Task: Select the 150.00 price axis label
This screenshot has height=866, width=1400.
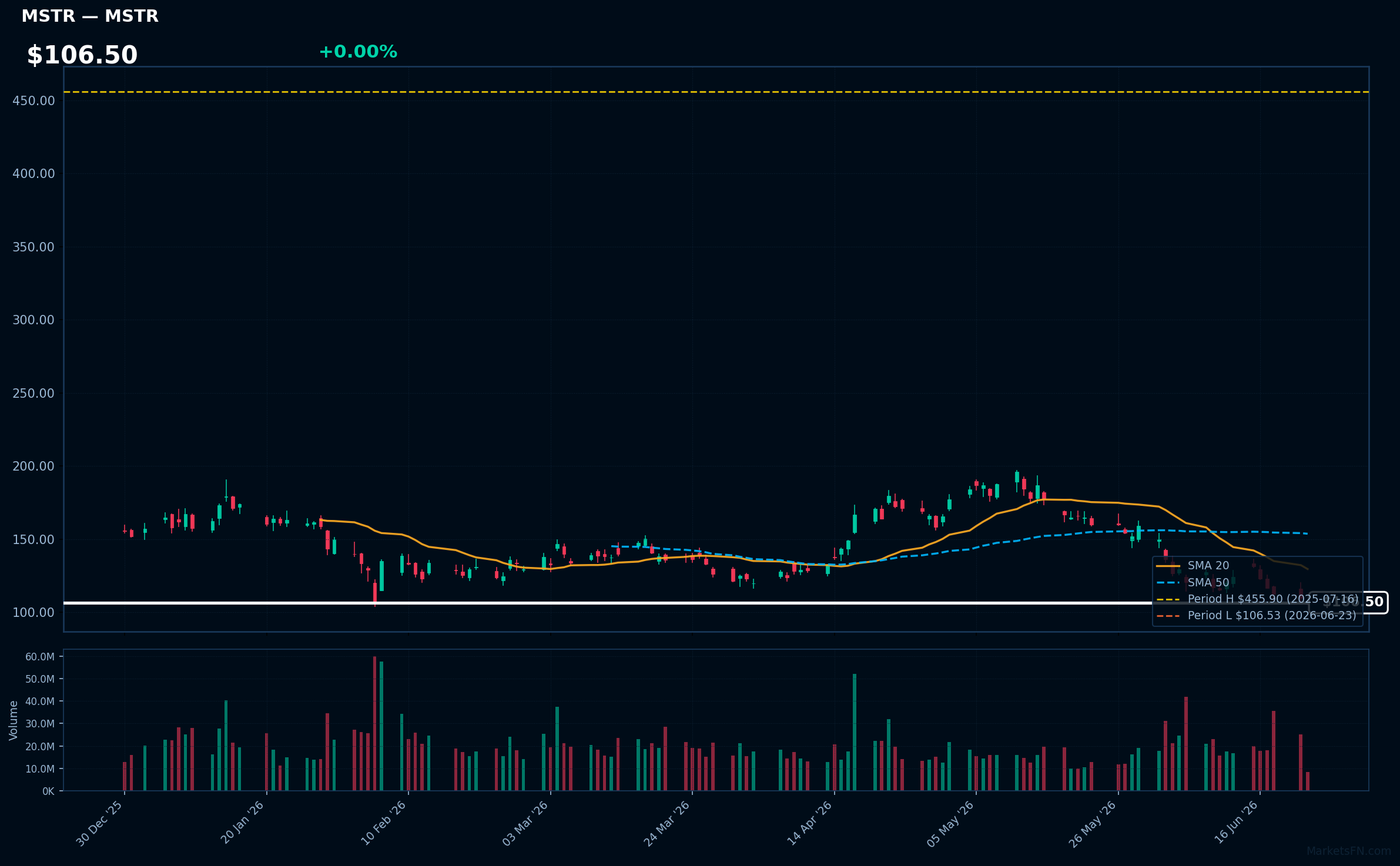Action: tap(34, 540)
